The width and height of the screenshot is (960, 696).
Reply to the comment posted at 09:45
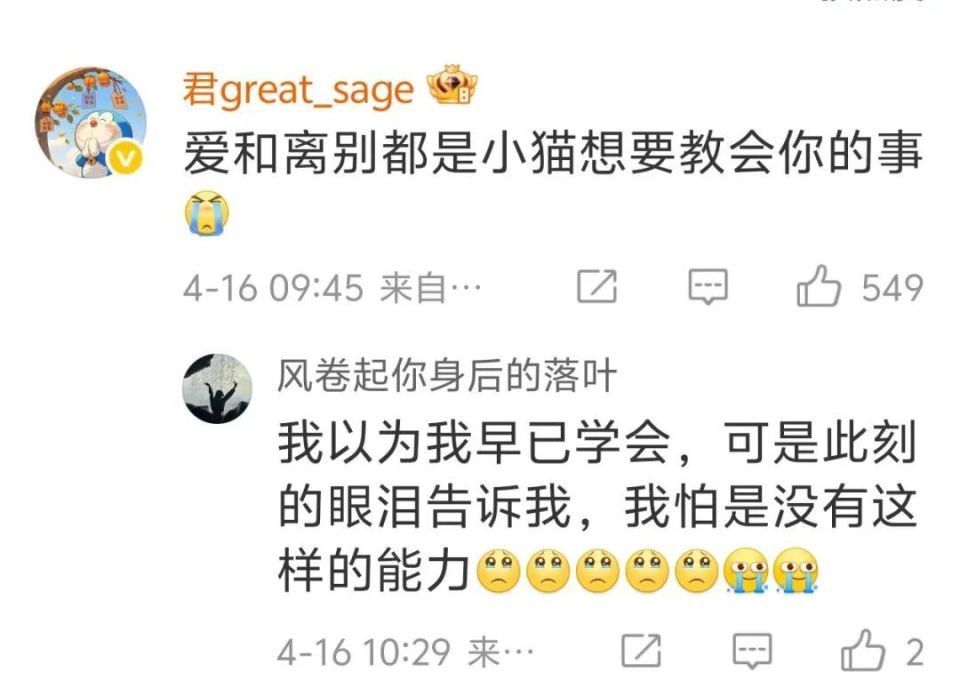[708, 286]
